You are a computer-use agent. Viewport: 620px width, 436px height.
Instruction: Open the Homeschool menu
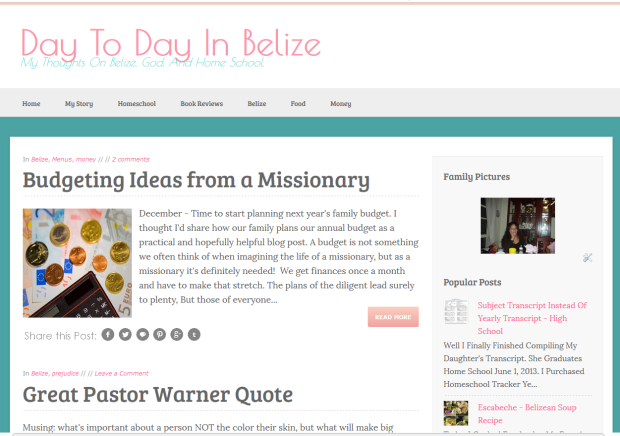137,103
